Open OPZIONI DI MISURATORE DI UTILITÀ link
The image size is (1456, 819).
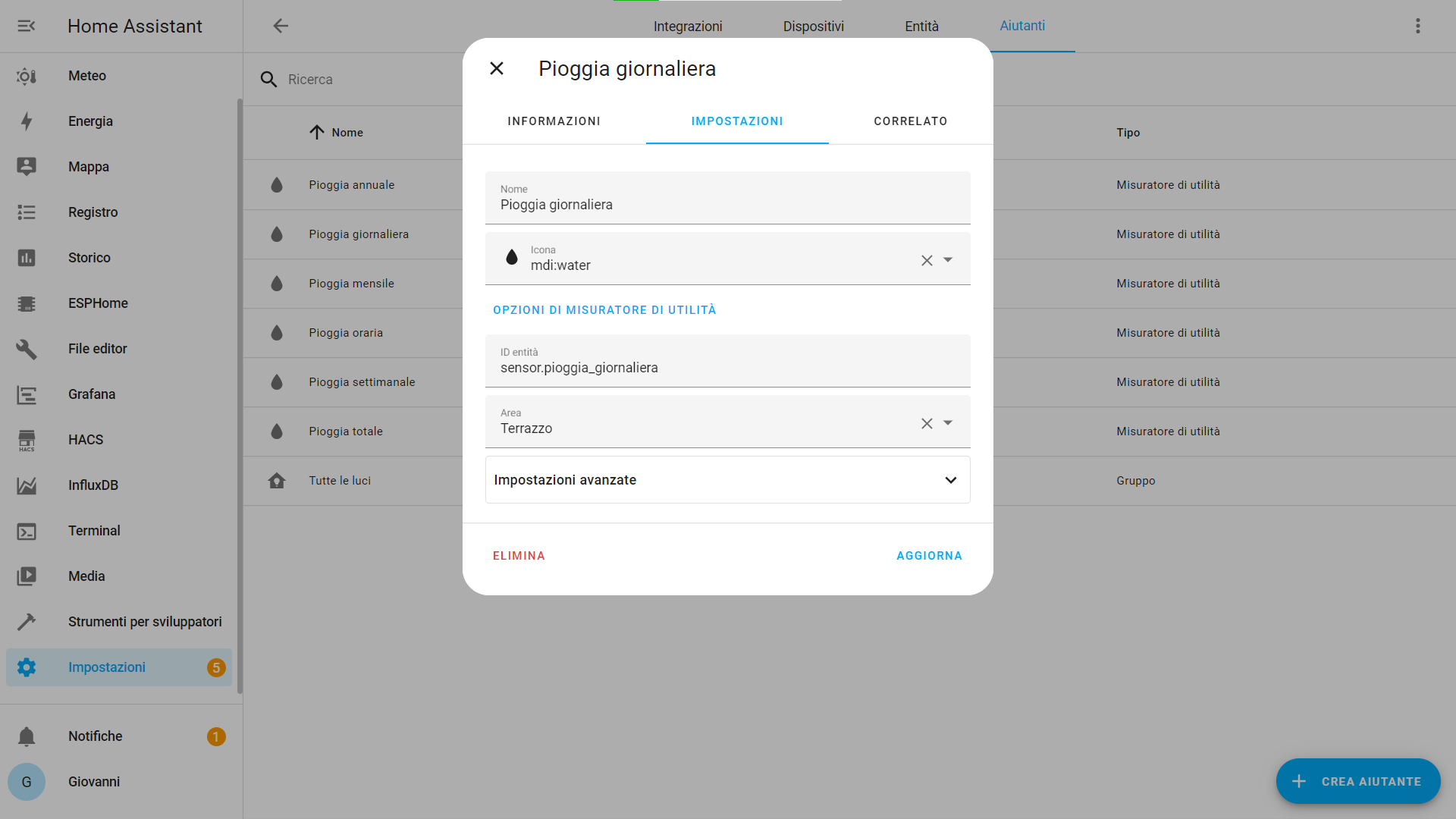point(604,310)
